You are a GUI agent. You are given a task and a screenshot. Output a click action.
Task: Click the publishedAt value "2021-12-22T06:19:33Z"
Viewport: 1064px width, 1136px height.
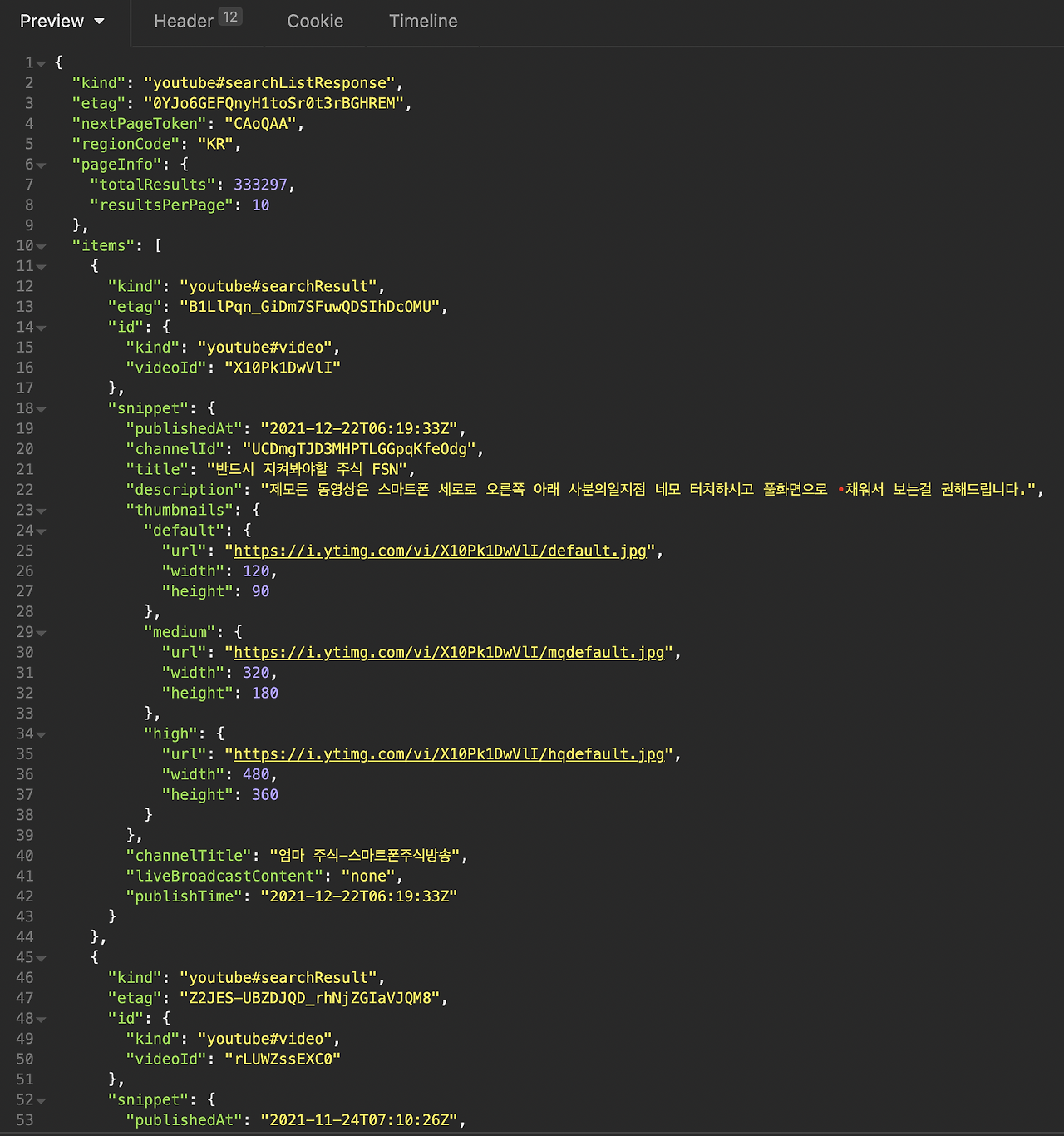tap(359, 429)
